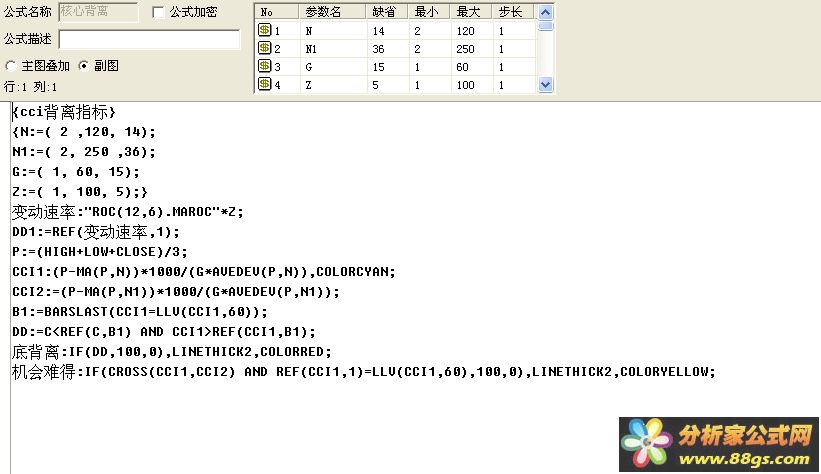The image size is (821, 474).
Task: Click the CCI2:= formula line
Action: (x=175, y=292)
